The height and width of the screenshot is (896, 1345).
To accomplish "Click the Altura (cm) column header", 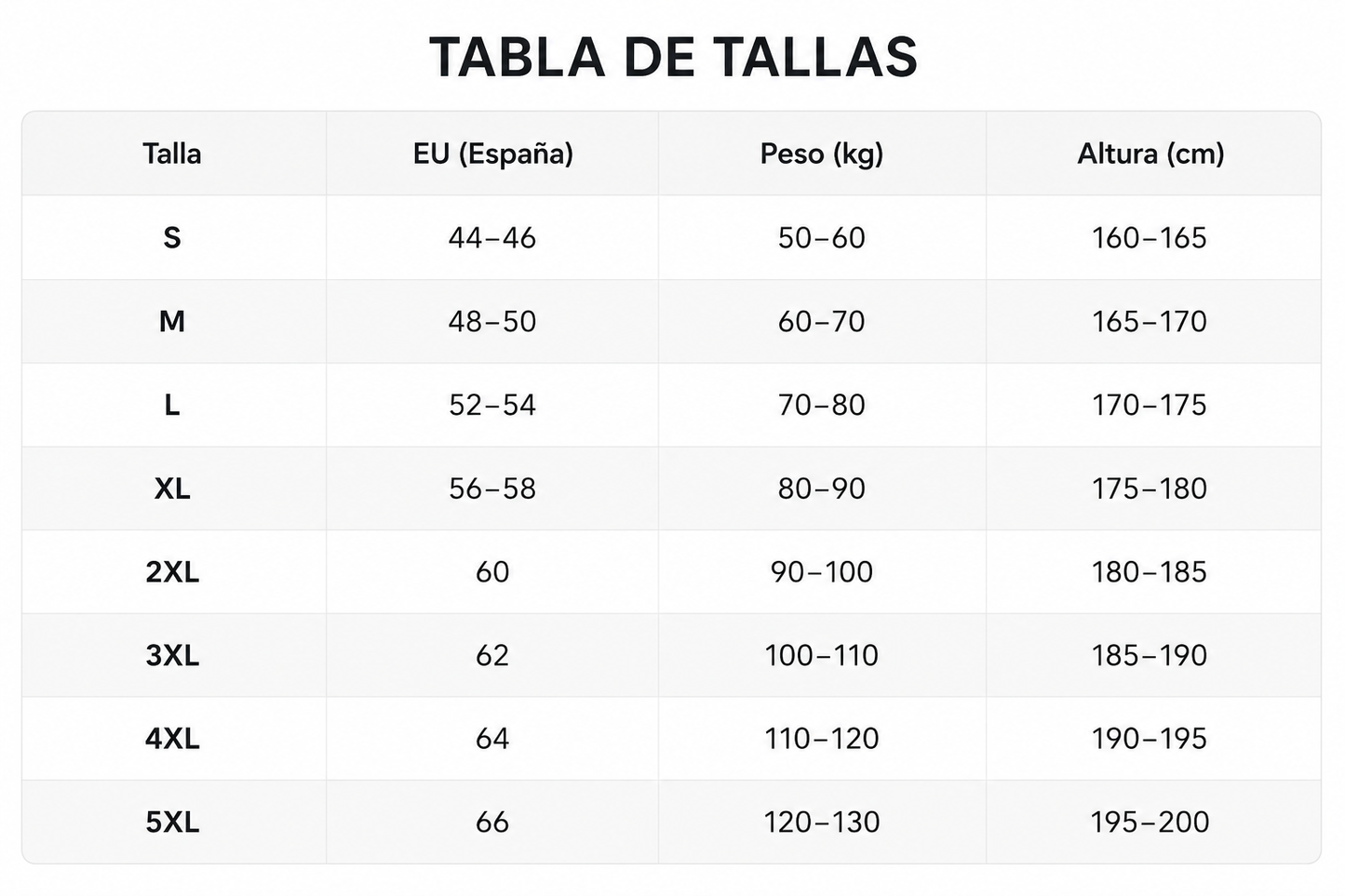I will coord(1150,154).
